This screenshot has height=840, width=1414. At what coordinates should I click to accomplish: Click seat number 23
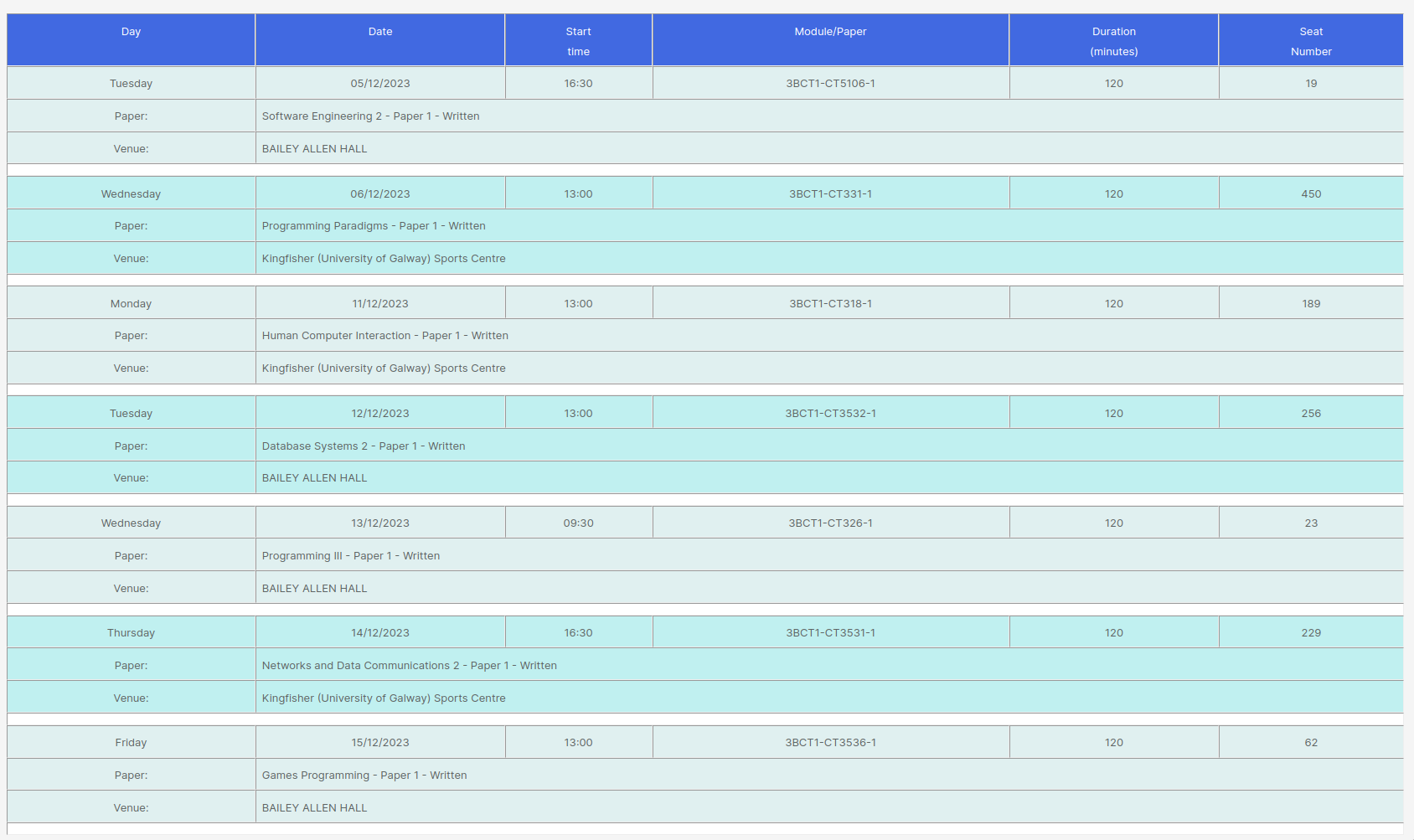point(1311,523)
